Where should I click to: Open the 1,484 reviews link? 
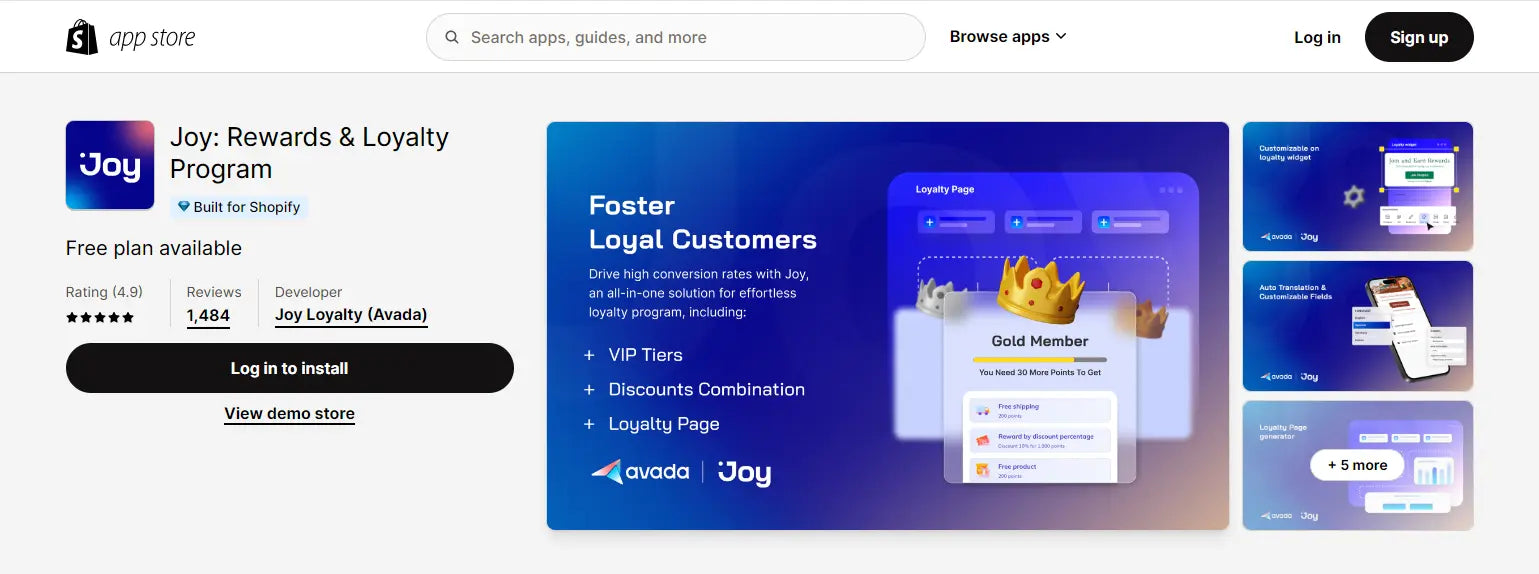(x=208, y=315)
